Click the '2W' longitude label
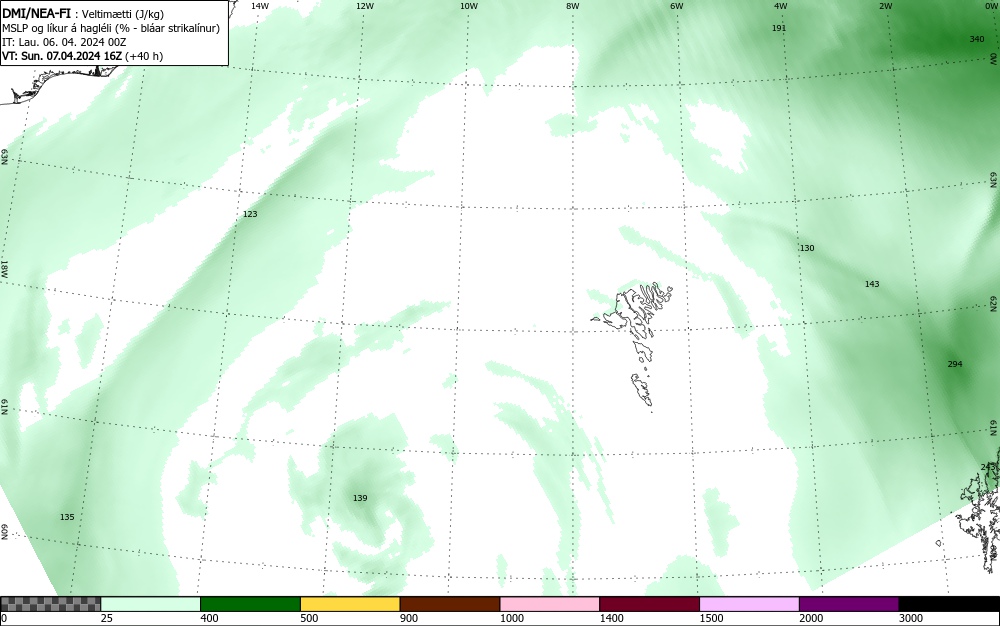 pyautogui.click(x=885, y=6)
